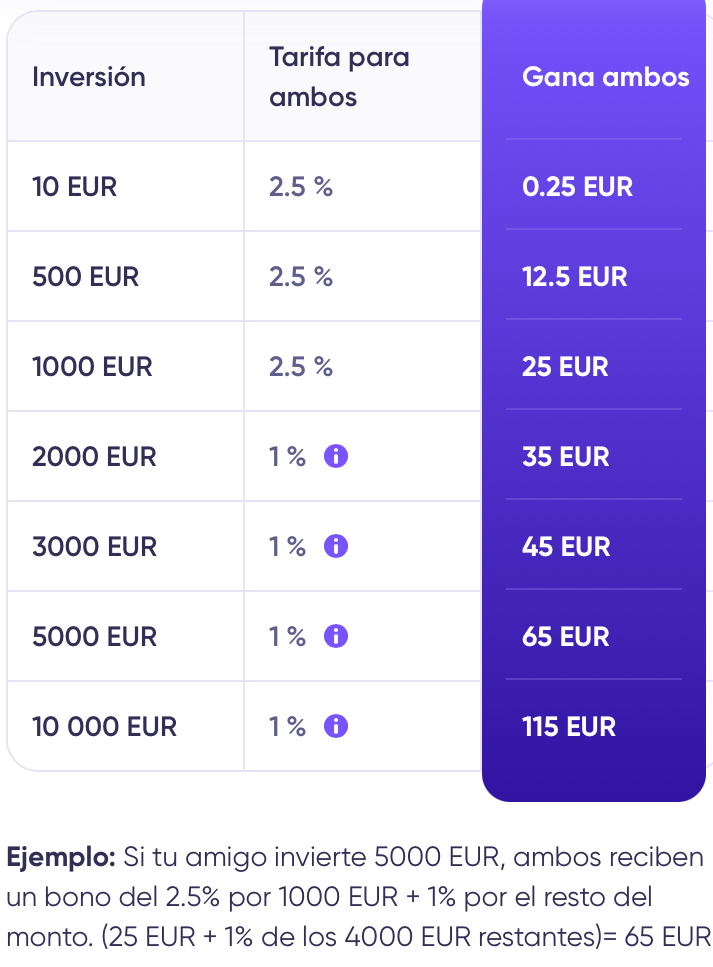Select the 500 EUR investment cell
Image resolution: width=713 pixels, height=967 pixels.
[x=86, y=277]
